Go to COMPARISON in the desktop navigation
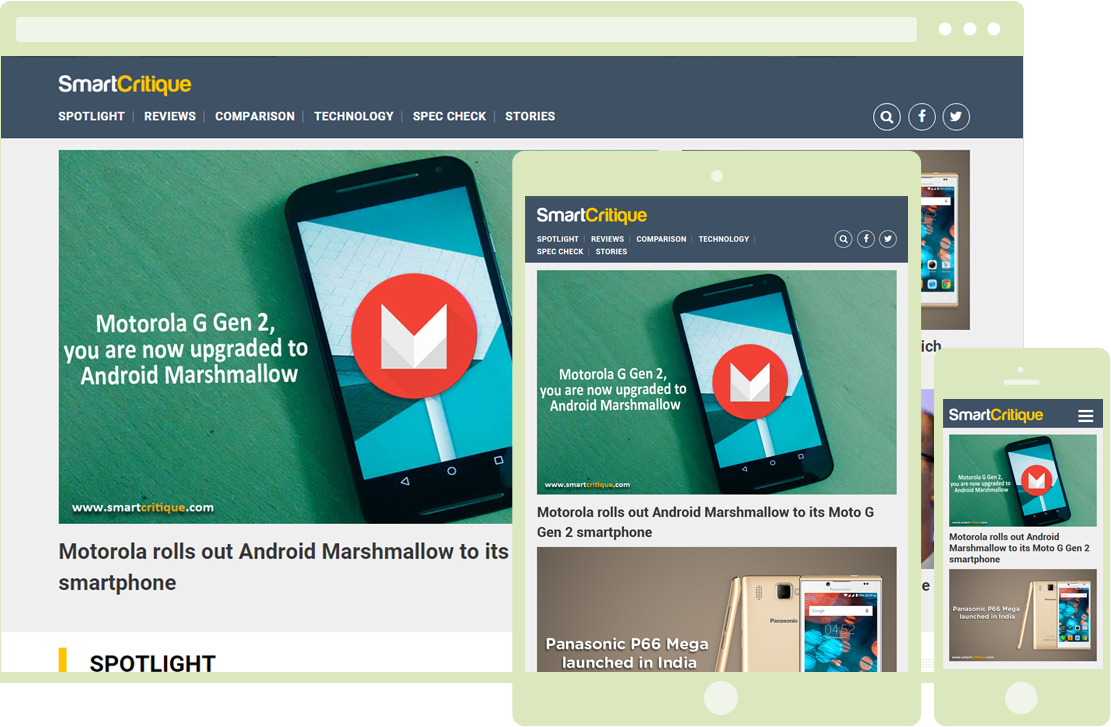The image size is (1111, 727). [255, 117]
